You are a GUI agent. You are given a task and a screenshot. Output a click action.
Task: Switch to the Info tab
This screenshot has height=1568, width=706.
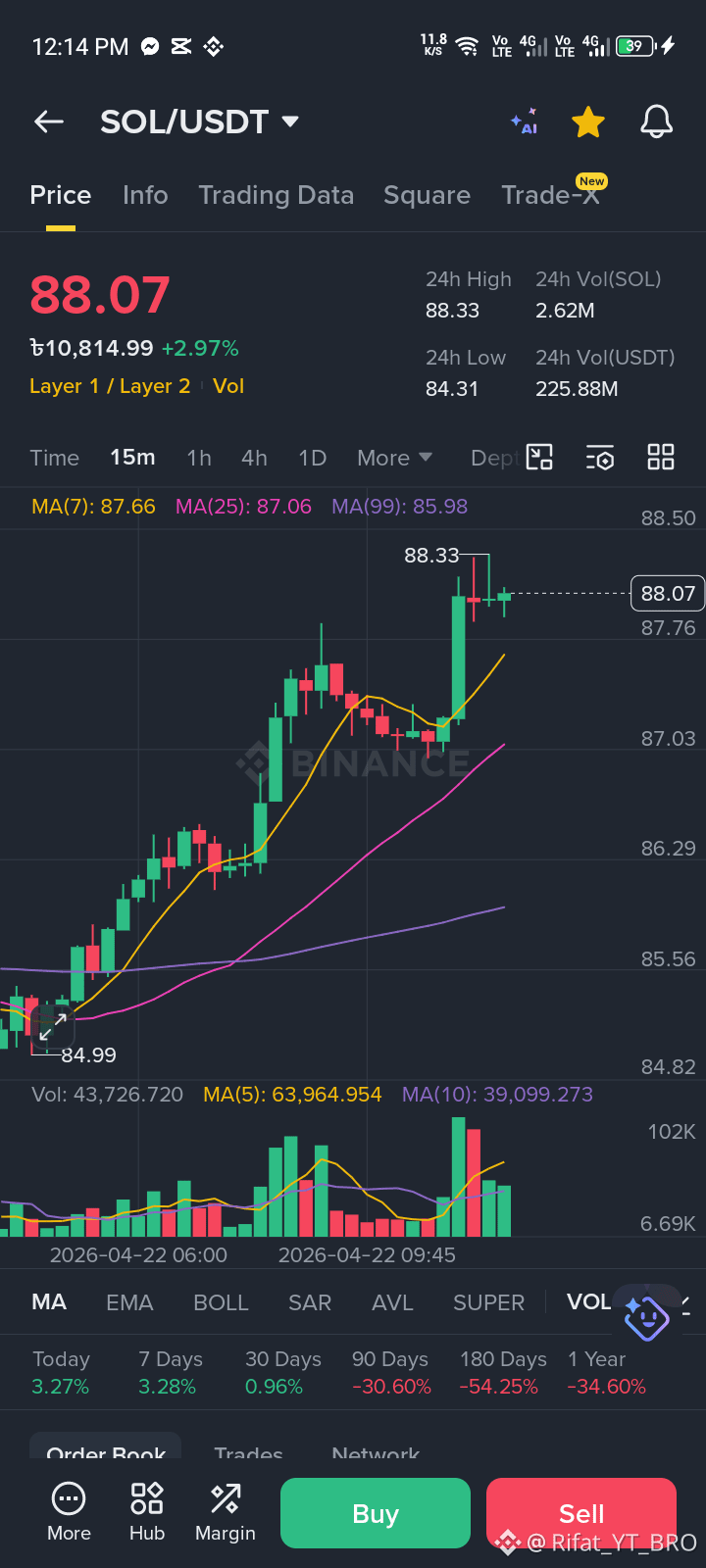pyautogui.click(x=145, y=195)
